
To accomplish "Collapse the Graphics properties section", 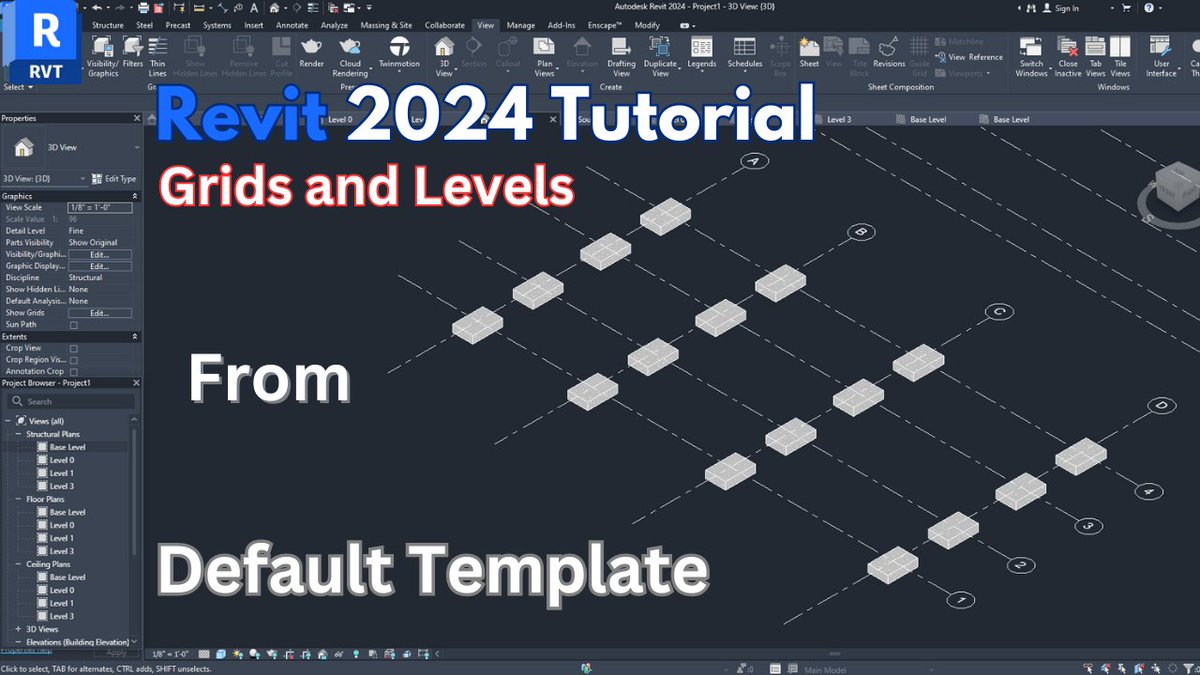I will click(136, 196).
